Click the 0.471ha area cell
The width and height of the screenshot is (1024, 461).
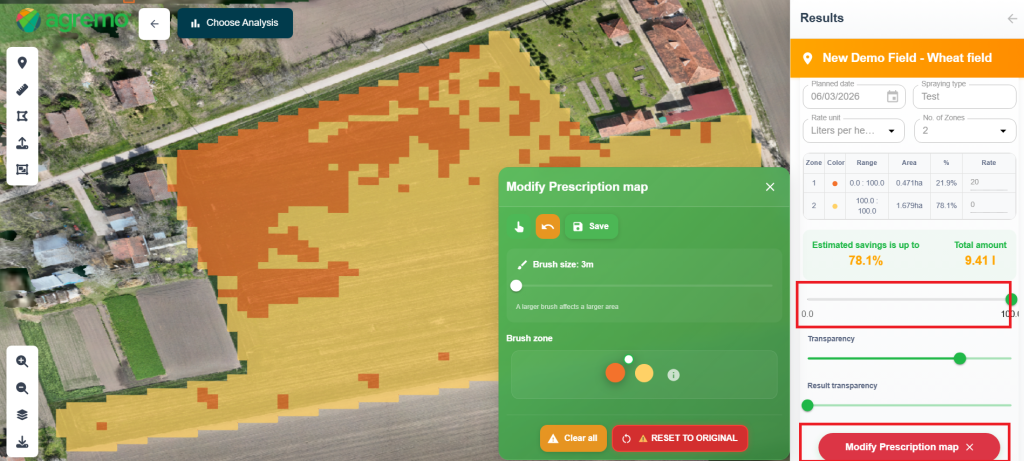coord(909,183)
